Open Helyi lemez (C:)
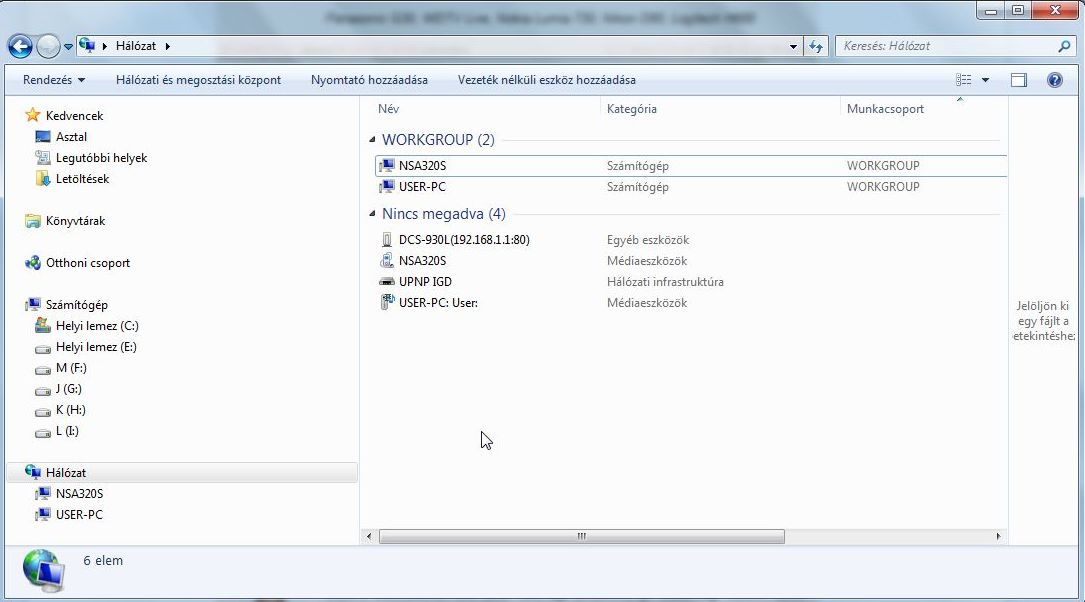Viewport: 1085px width, 602px height. click(97, 326)
